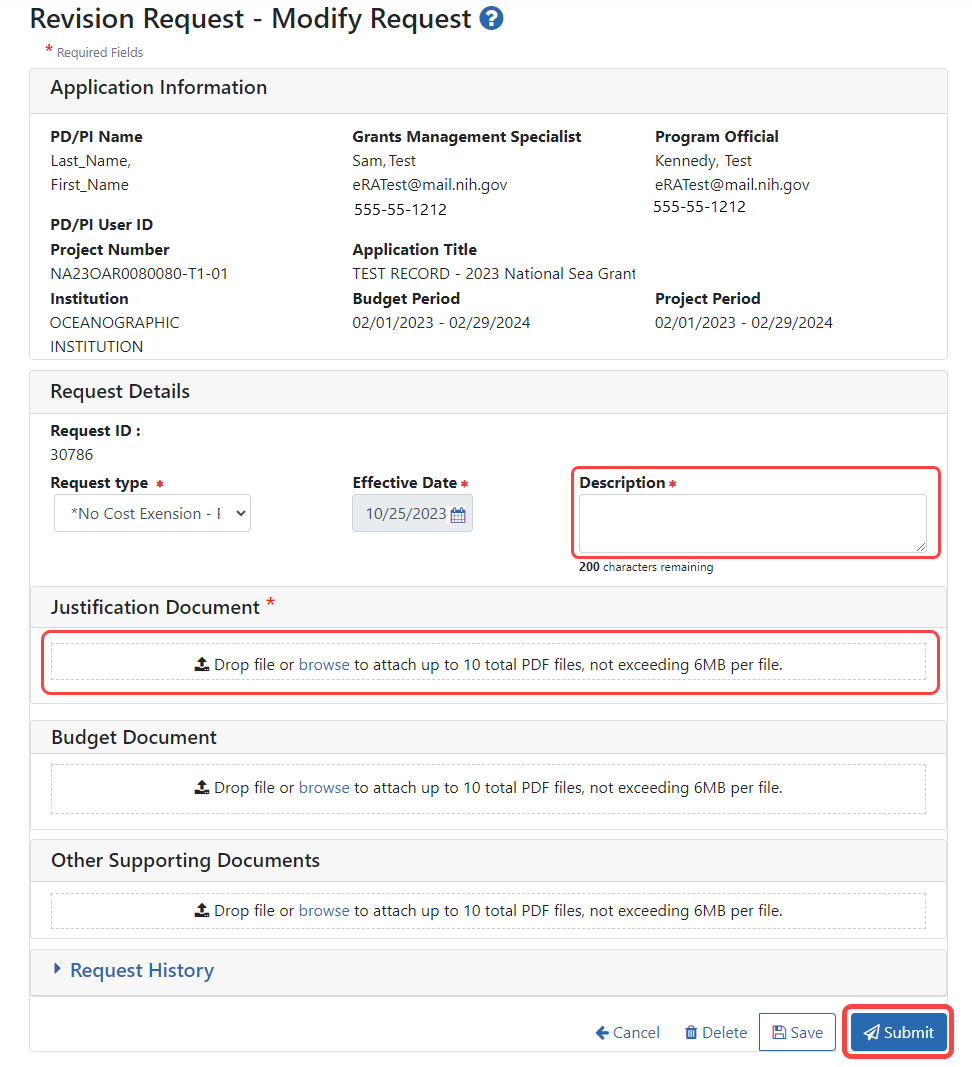Click the Other Supporting Documents upload icon
The height and width of the screenshot is (1067, 972).
201,910
